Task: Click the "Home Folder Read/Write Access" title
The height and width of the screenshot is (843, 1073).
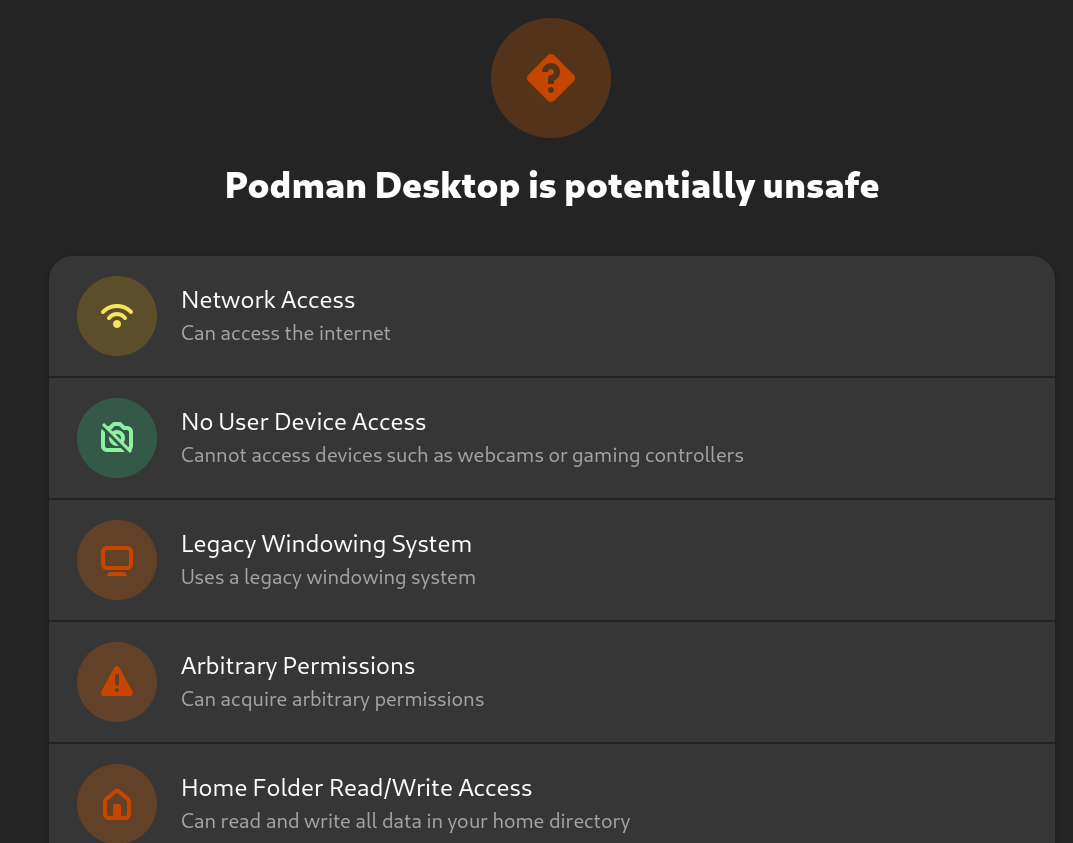Action: point(356,788)
